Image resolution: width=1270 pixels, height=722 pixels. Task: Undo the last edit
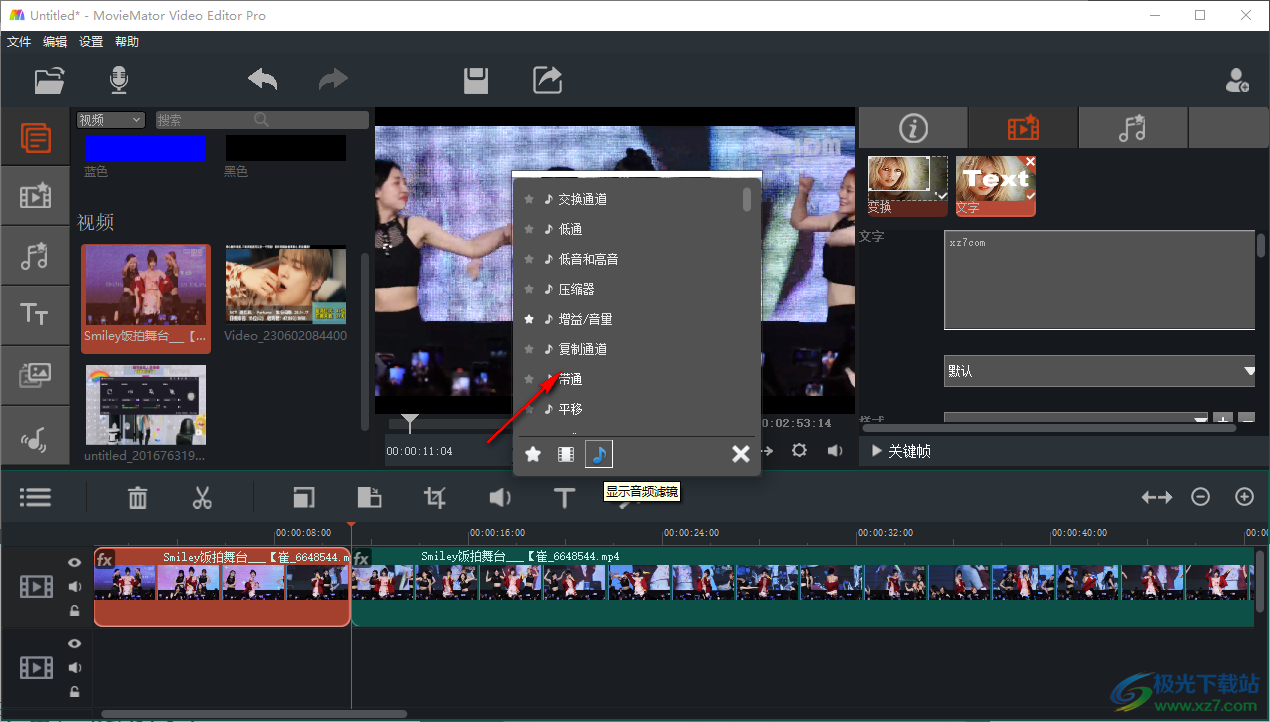click(262, 80)
